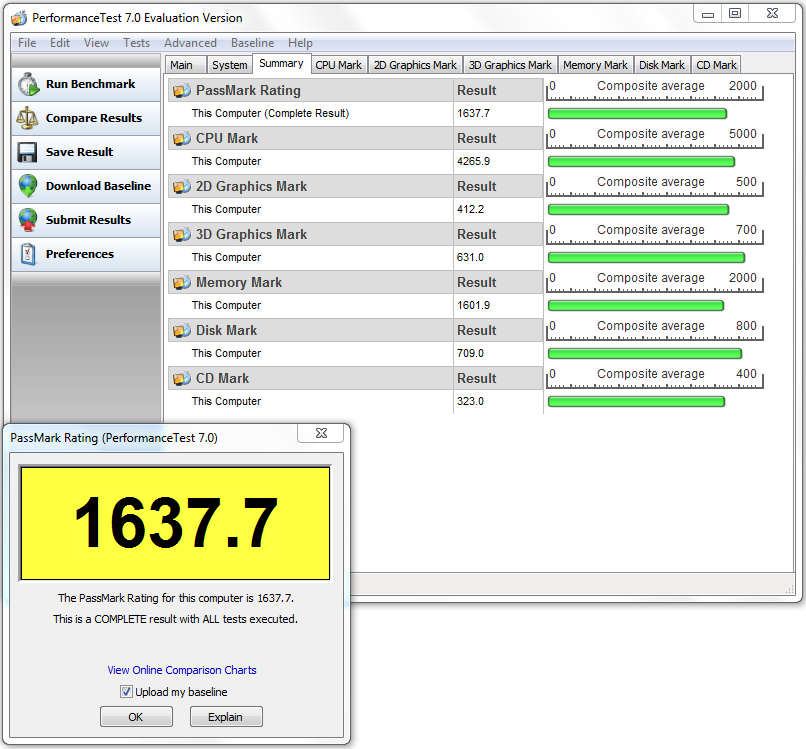Switch to the Memory Mark tab

tap(595, 65)
